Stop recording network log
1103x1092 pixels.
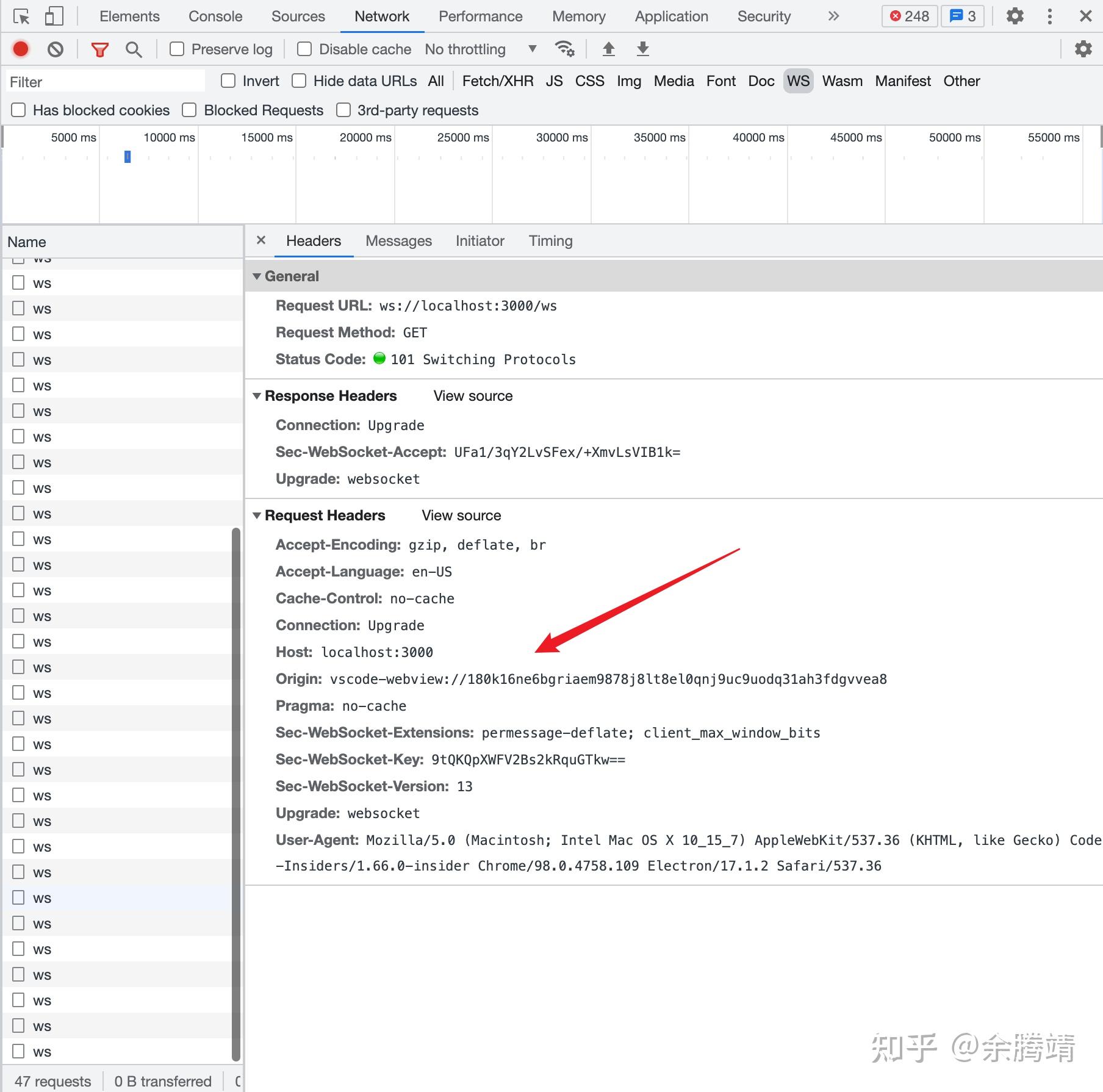(20, 49)
